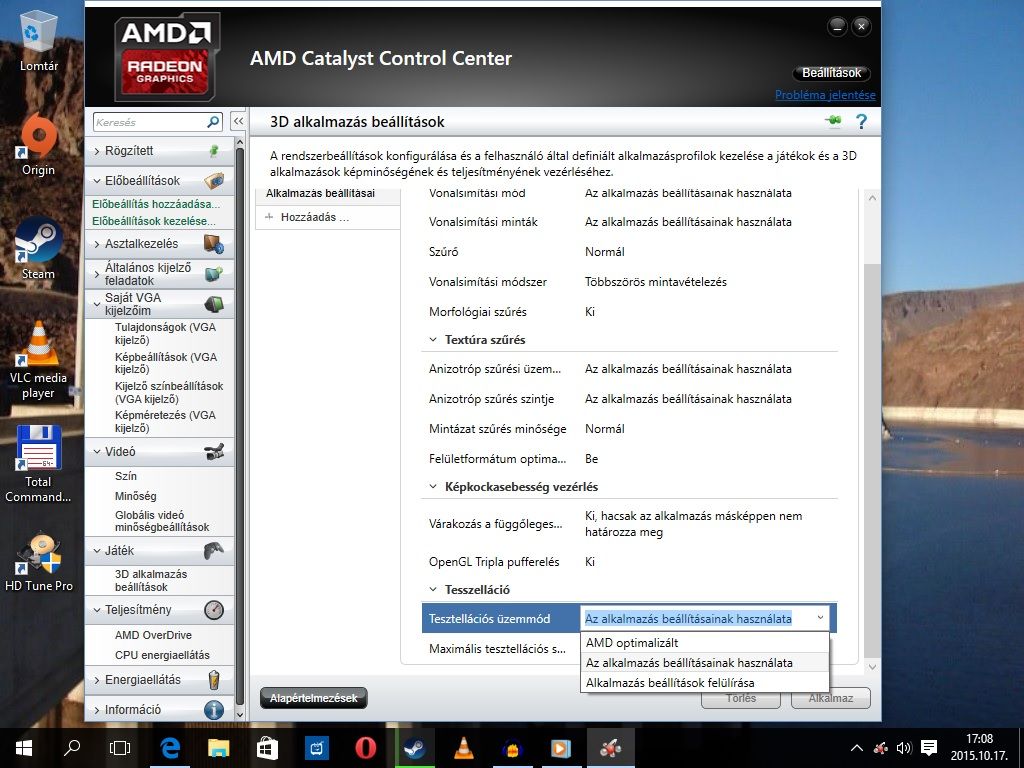The image size is (1024, 768).
Task: Click Hozzáadás to add an application
Action: pos(315,217)
